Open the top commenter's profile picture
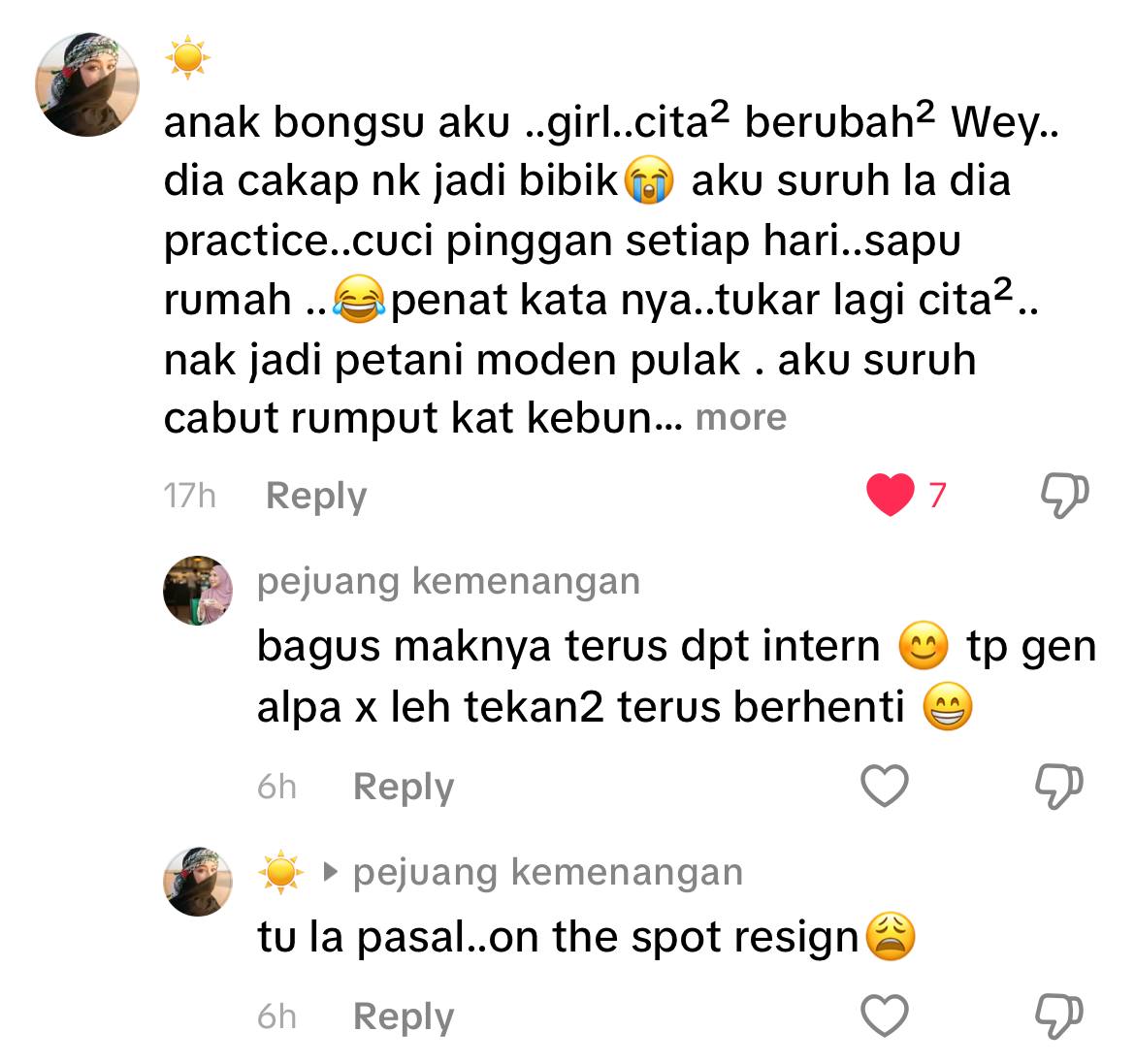This screenshot has width=1135, height=1064. click(x=87, y=84)
